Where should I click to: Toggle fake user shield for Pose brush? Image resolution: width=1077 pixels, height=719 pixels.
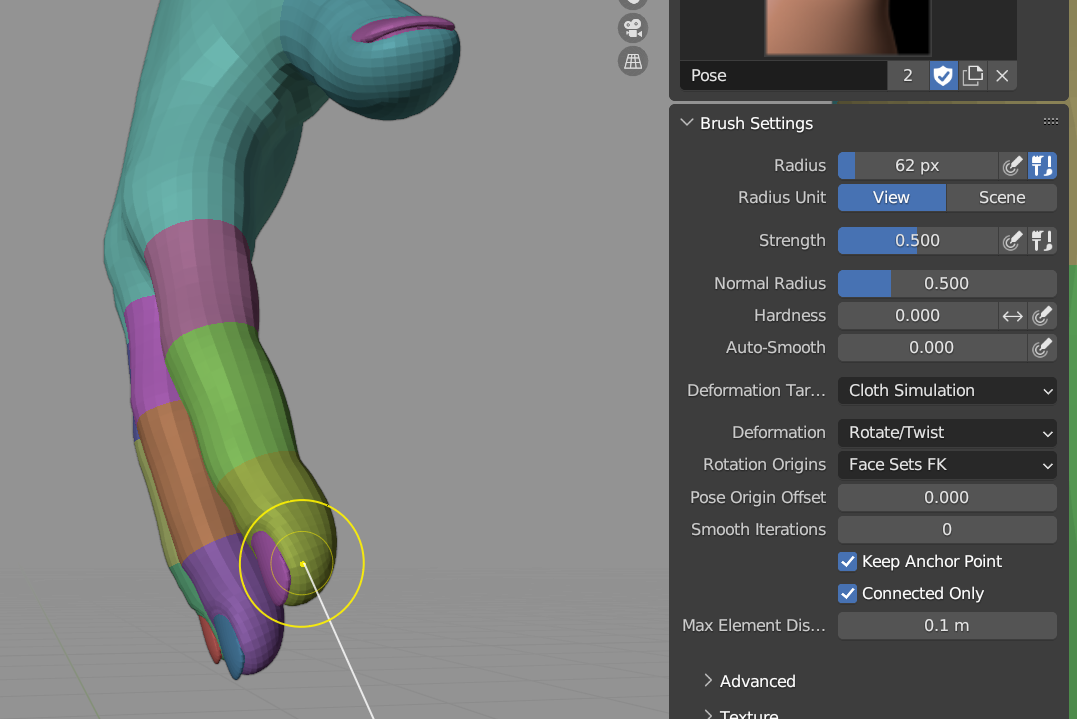tap(943, 76)
